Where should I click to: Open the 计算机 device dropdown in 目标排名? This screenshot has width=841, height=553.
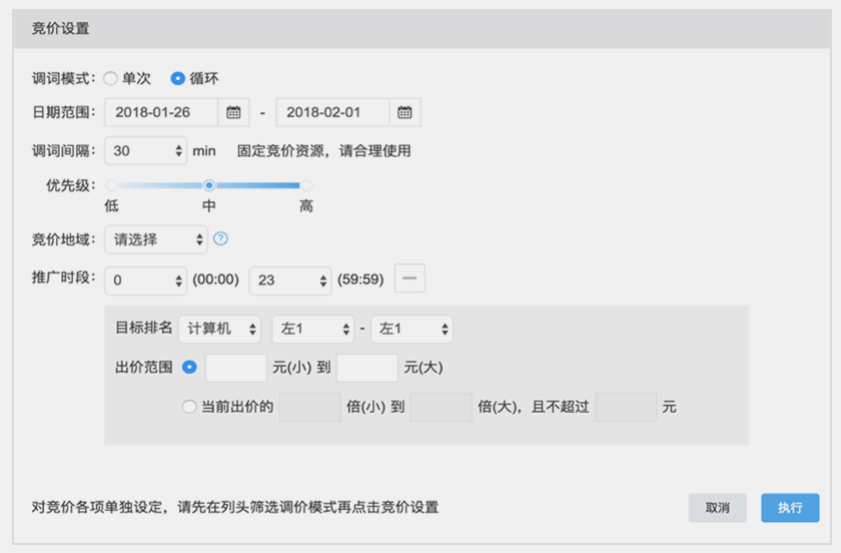[221, 328]
